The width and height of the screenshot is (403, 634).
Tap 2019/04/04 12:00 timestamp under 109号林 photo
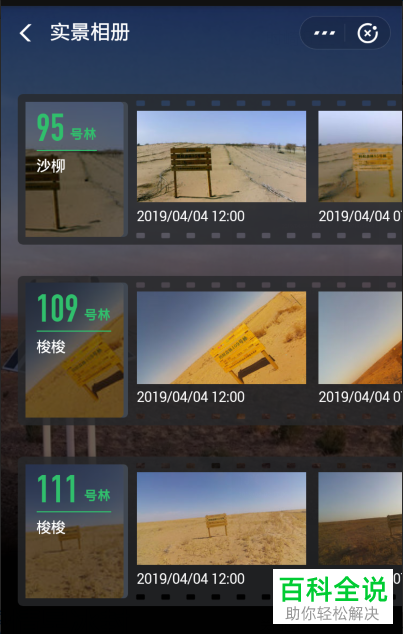pyautogui.click(x=190, y=397)
